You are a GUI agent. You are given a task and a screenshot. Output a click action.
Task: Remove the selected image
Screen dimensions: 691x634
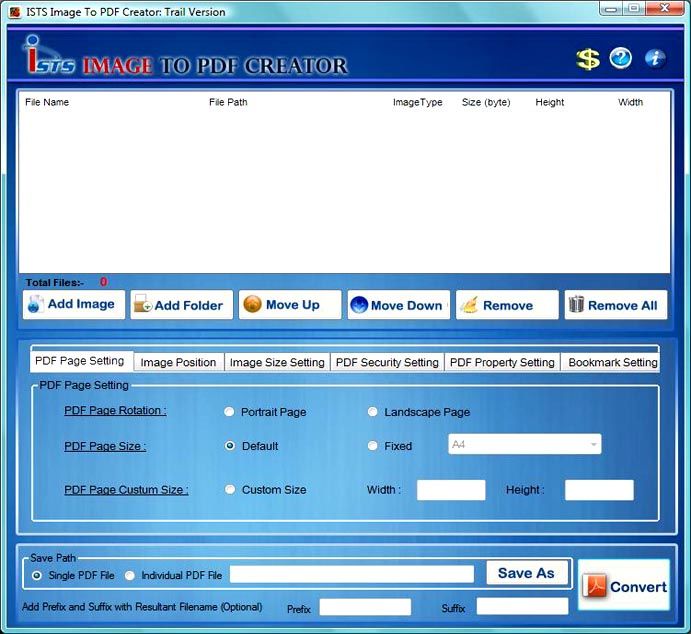(x=507, y=304)
